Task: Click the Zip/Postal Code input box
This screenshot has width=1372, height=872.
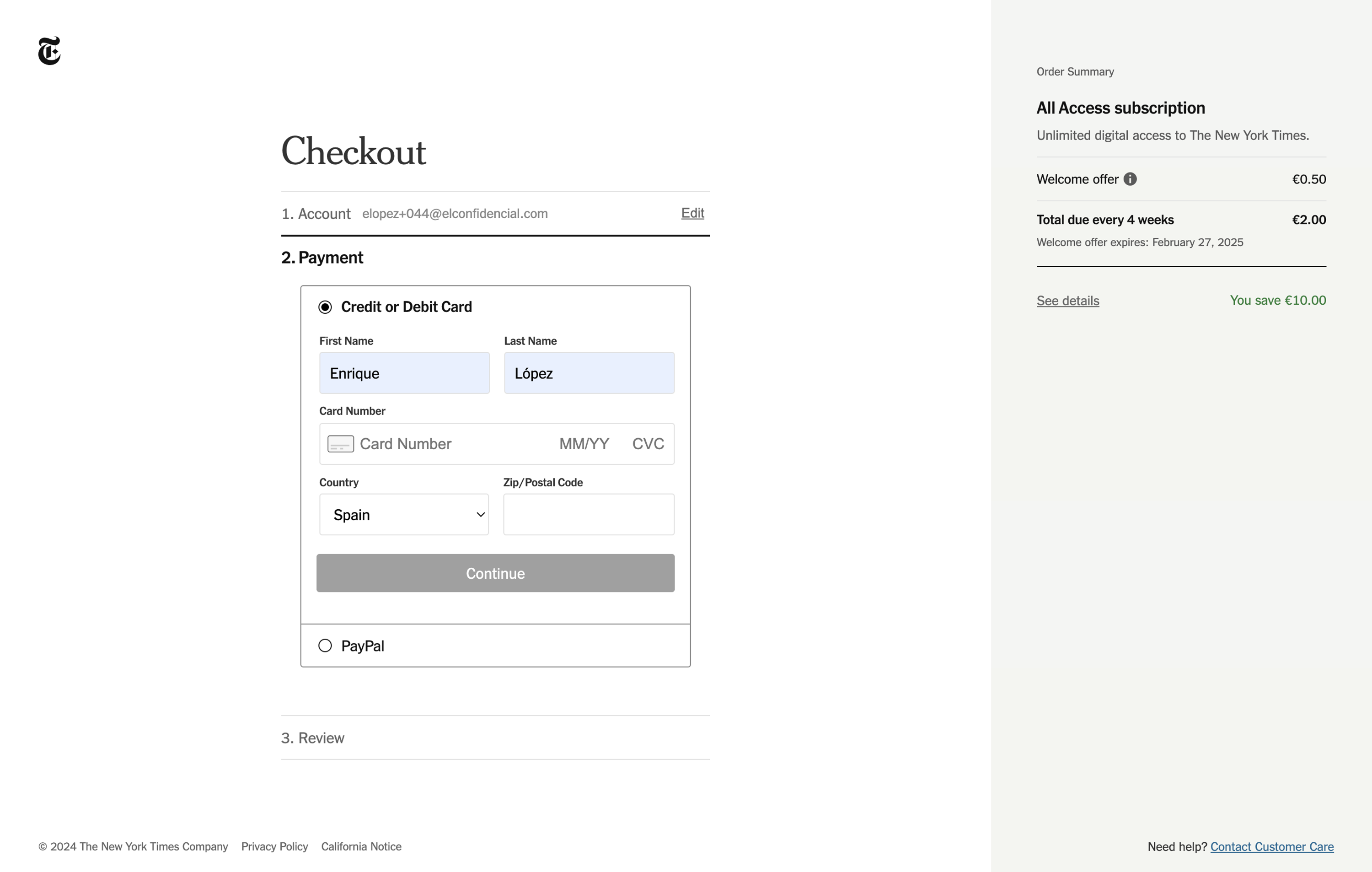Action: [589, 515]
